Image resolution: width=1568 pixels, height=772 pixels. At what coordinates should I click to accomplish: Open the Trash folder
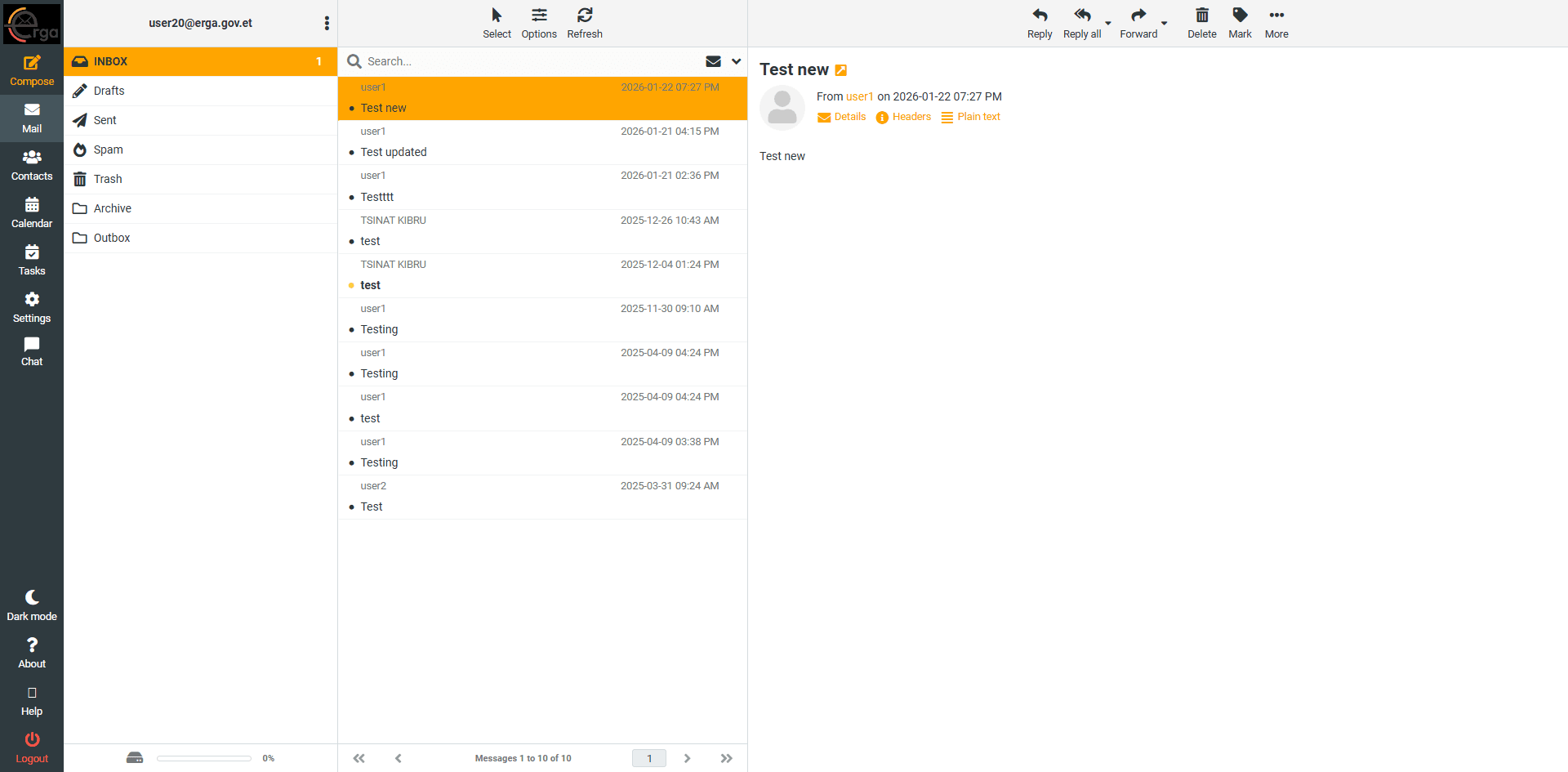201,179
